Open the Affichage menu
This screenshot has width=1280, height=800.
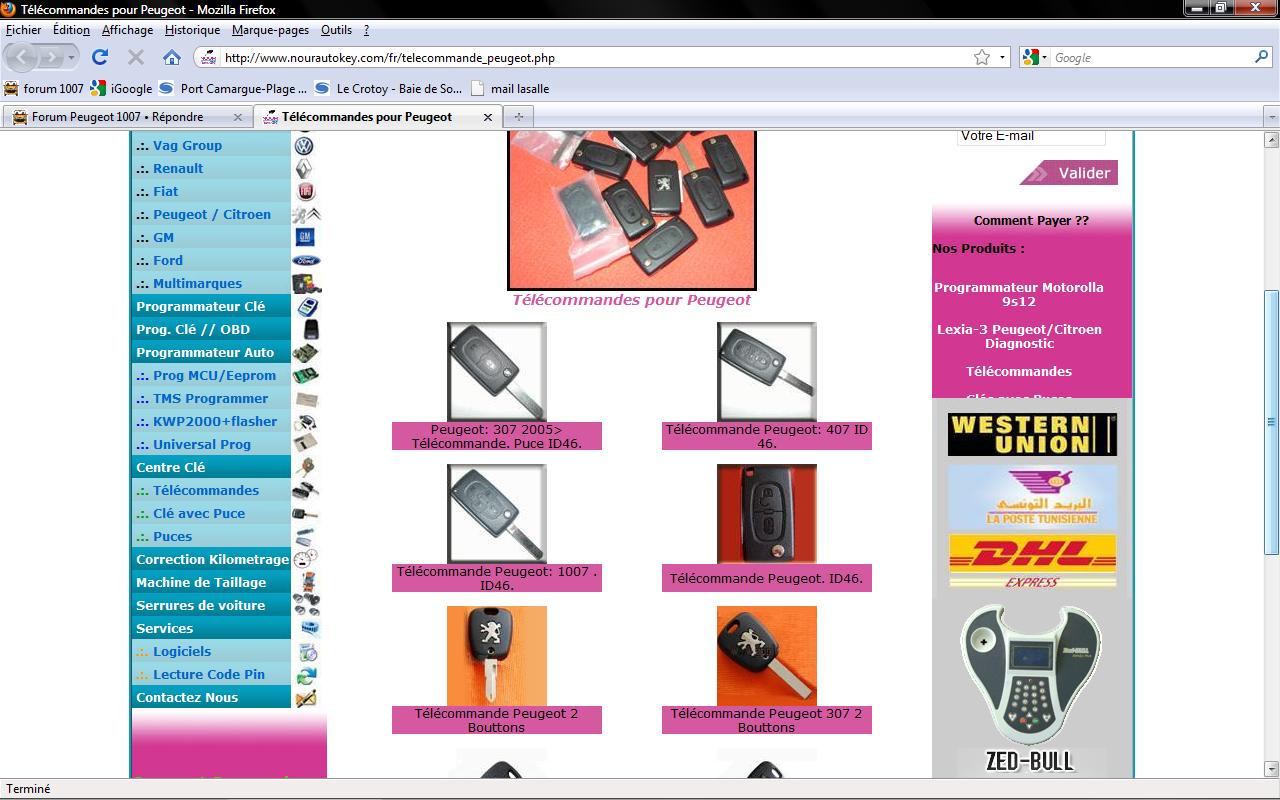(127, 30)
